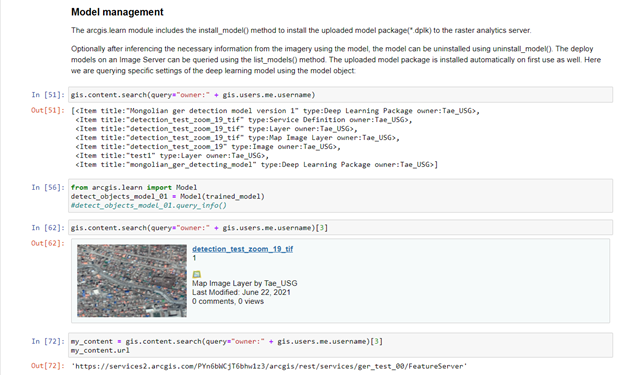Click the In [62]: prompt label
The height and width of the screenshot is (375, 624).
(48, 228)
